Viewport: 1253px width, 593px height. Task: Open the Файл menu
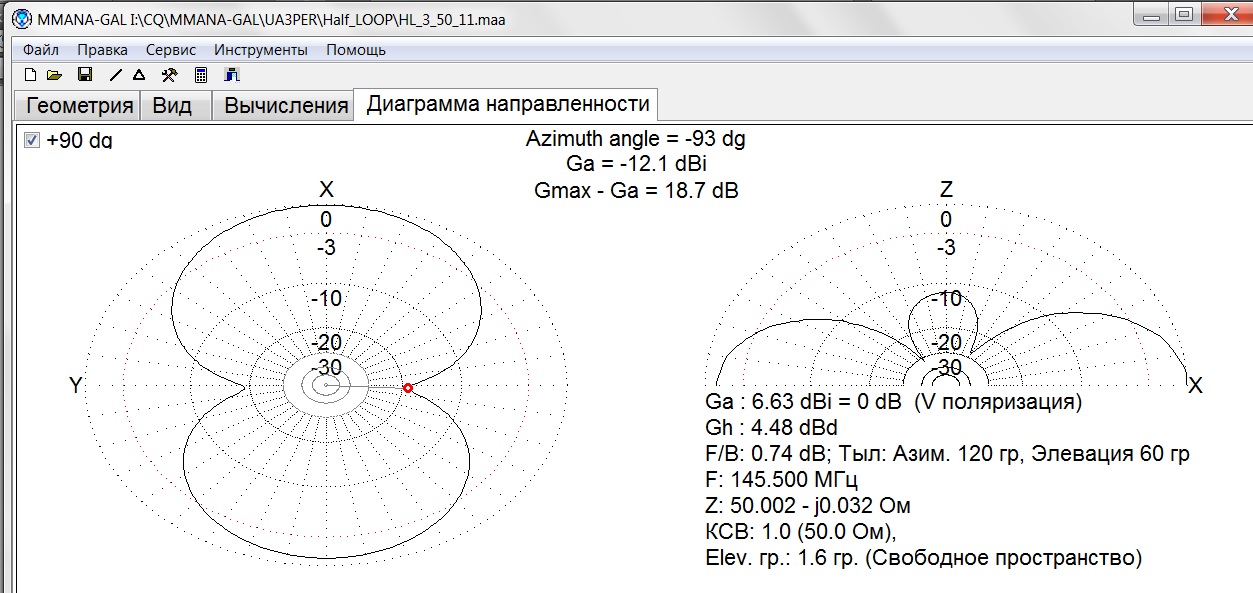coord(41,49)
